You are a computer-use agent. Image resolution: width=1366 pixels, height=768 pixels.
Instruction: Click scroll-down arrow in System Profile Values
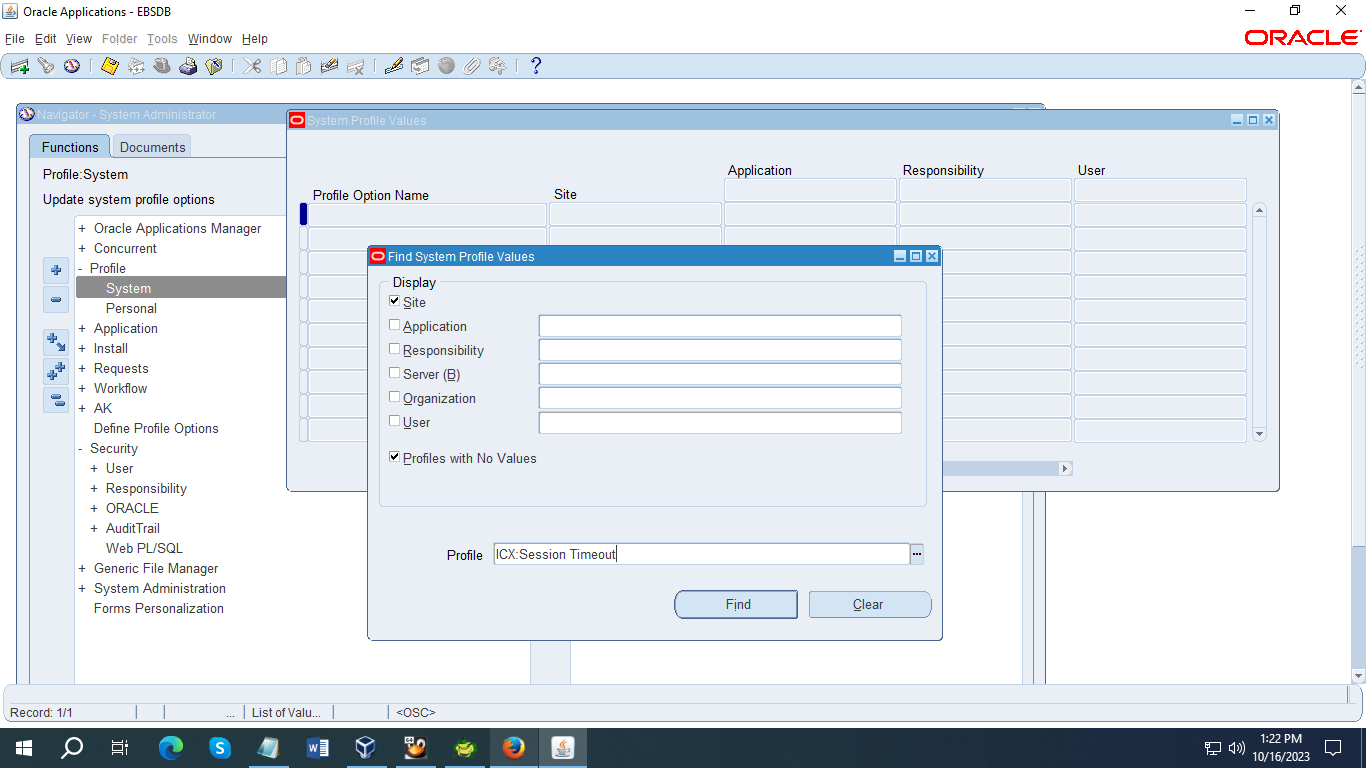(x=1260, y=434)
